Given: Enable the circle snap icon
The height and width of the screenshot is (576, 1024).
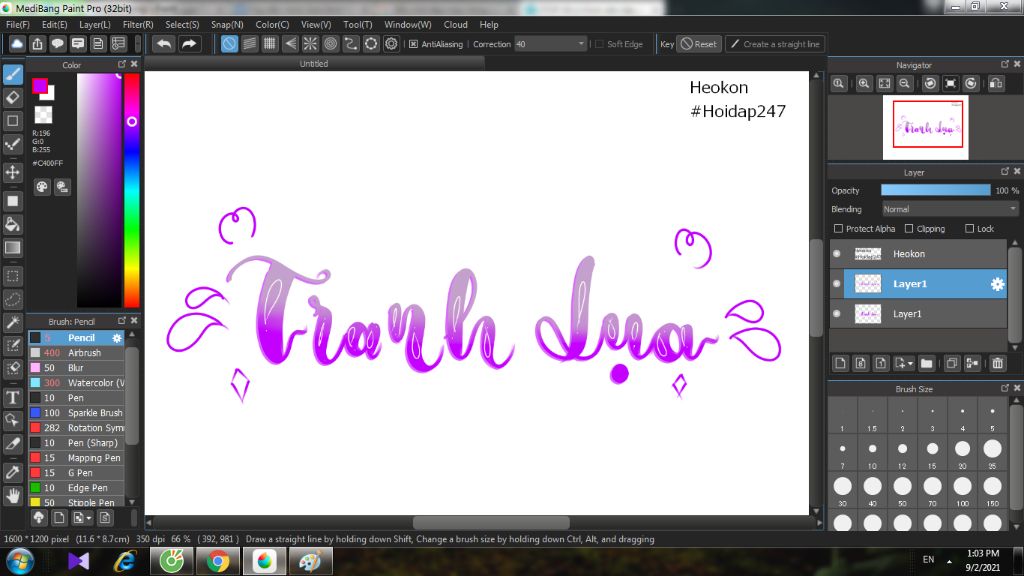Looking at the screenshot, I should pyautogui.click(x=330, y=44).
